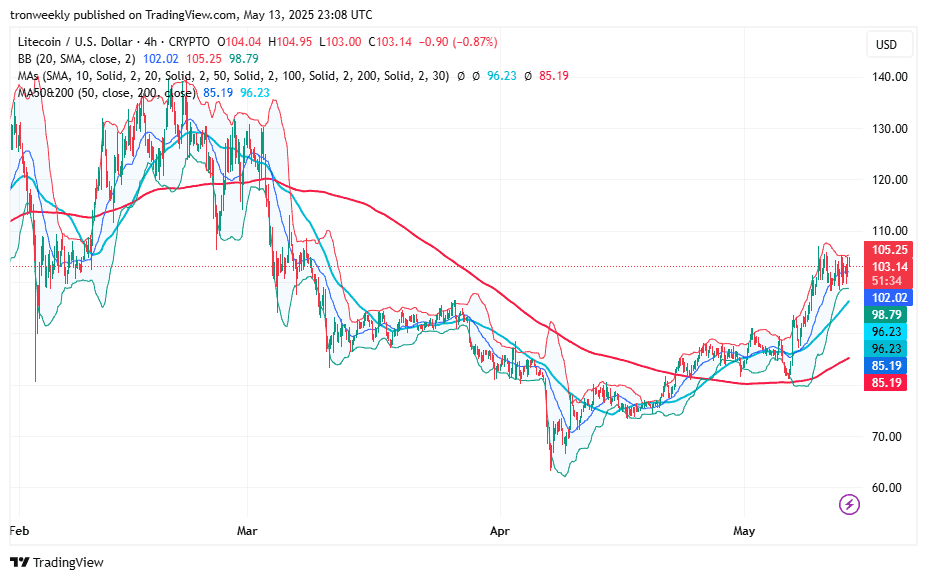The image size is (927, 580).
Task: Click the 110.00 price axis value
Action: click(x=889, y=231)
